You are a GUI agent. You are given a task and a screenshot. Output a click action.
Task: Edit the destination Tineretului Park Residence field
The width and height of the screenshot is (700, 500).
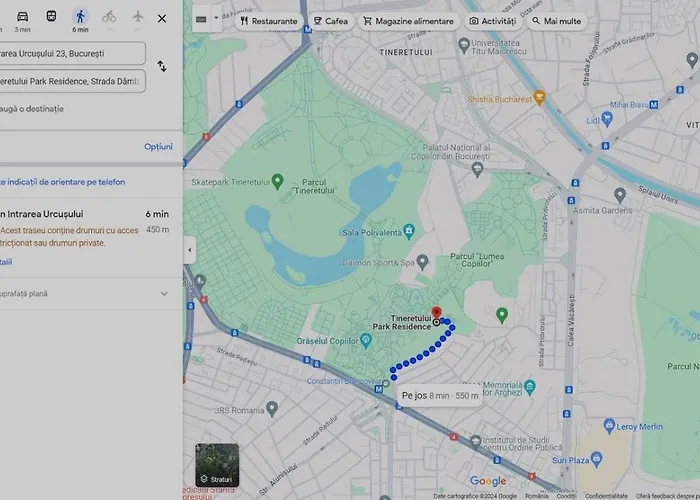pos(72,81)
